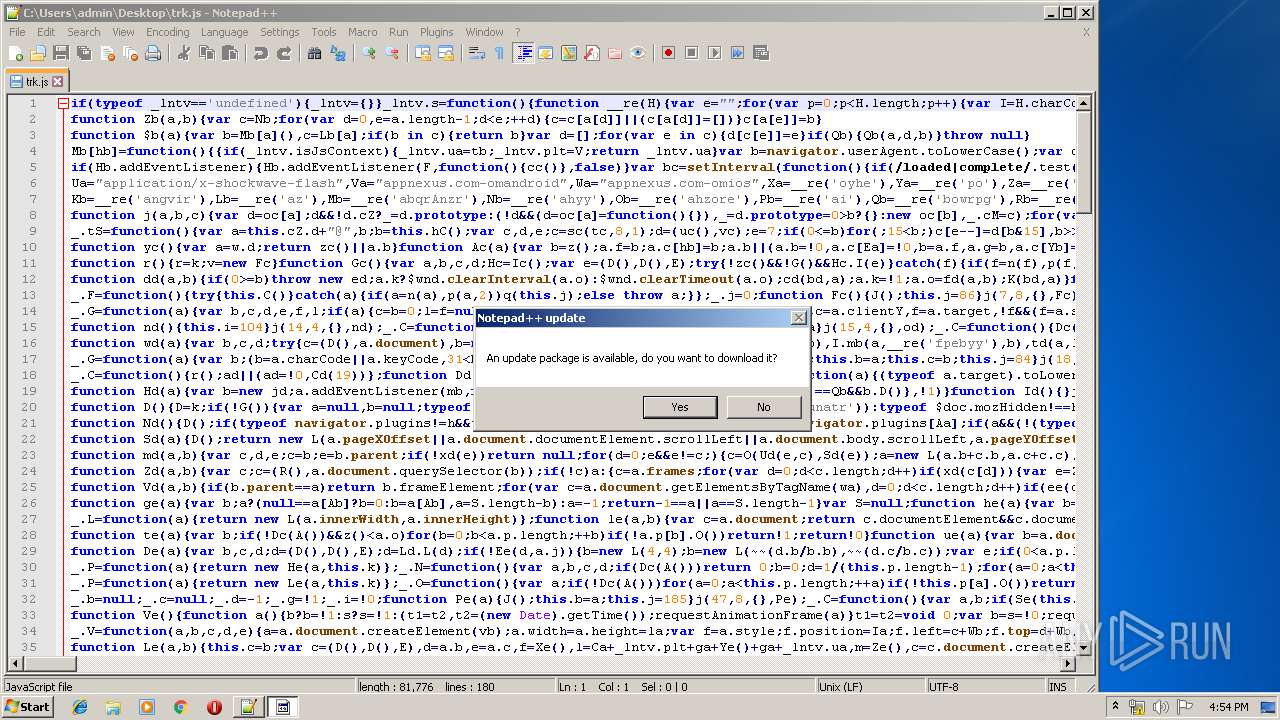Open Windows Media Player taskbar icon

click(147, 707)
